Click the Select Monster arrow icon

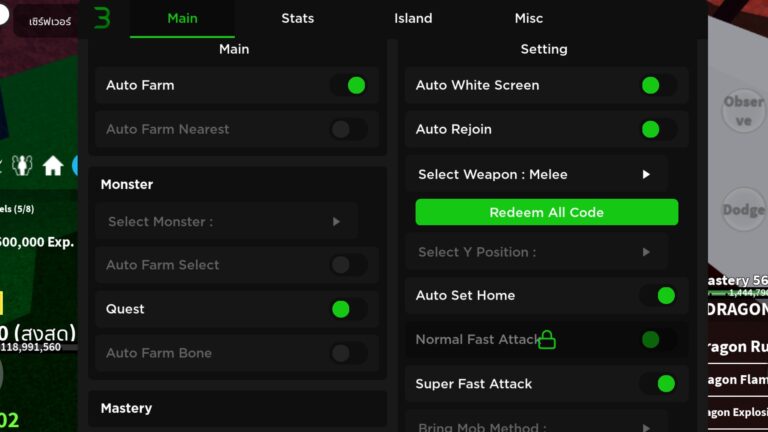coord(336,221)
